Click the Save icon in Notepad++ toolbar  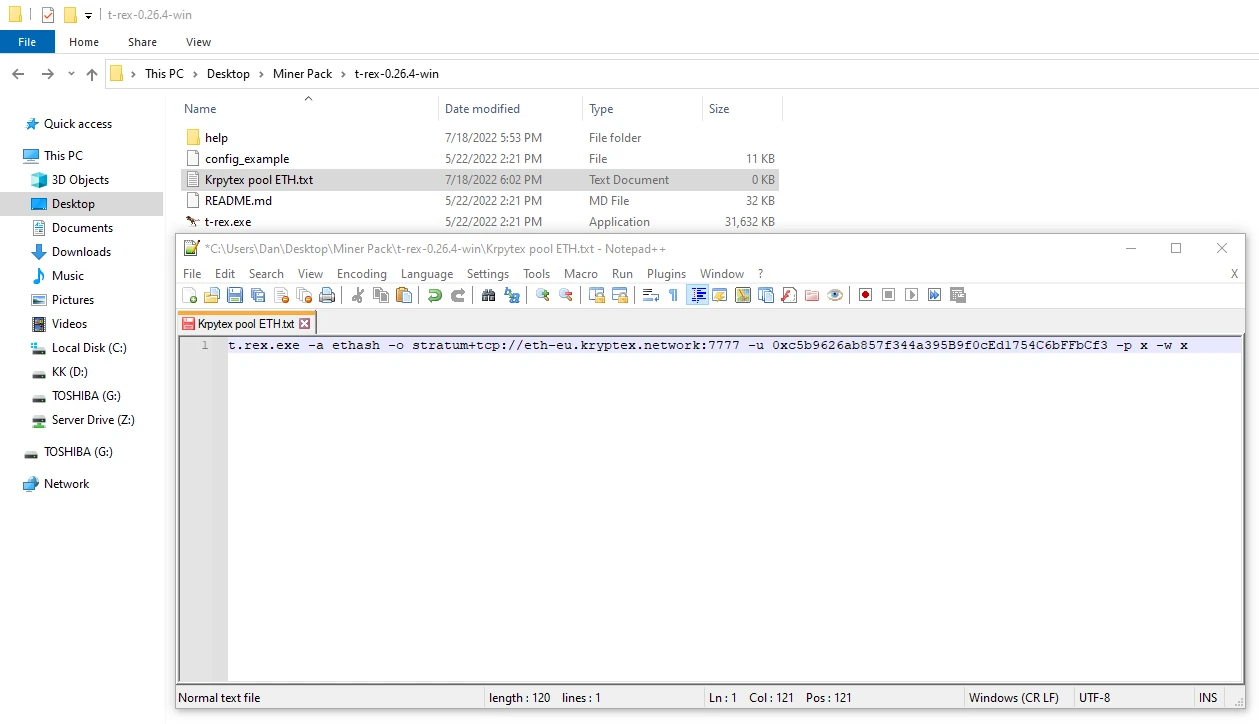tap(235, 295)
